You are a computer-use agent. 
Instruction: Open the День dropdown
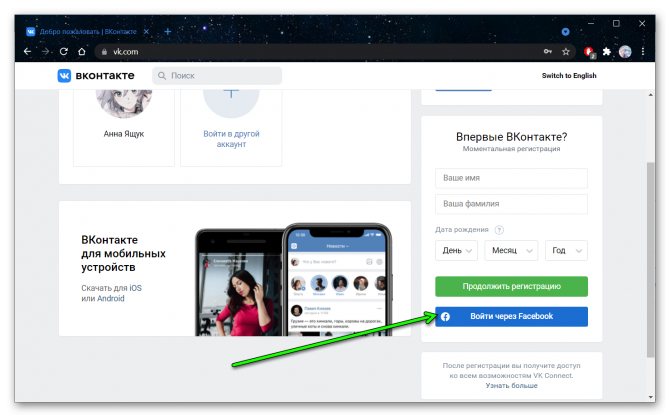pyautogui.click(x=456, y=250)
